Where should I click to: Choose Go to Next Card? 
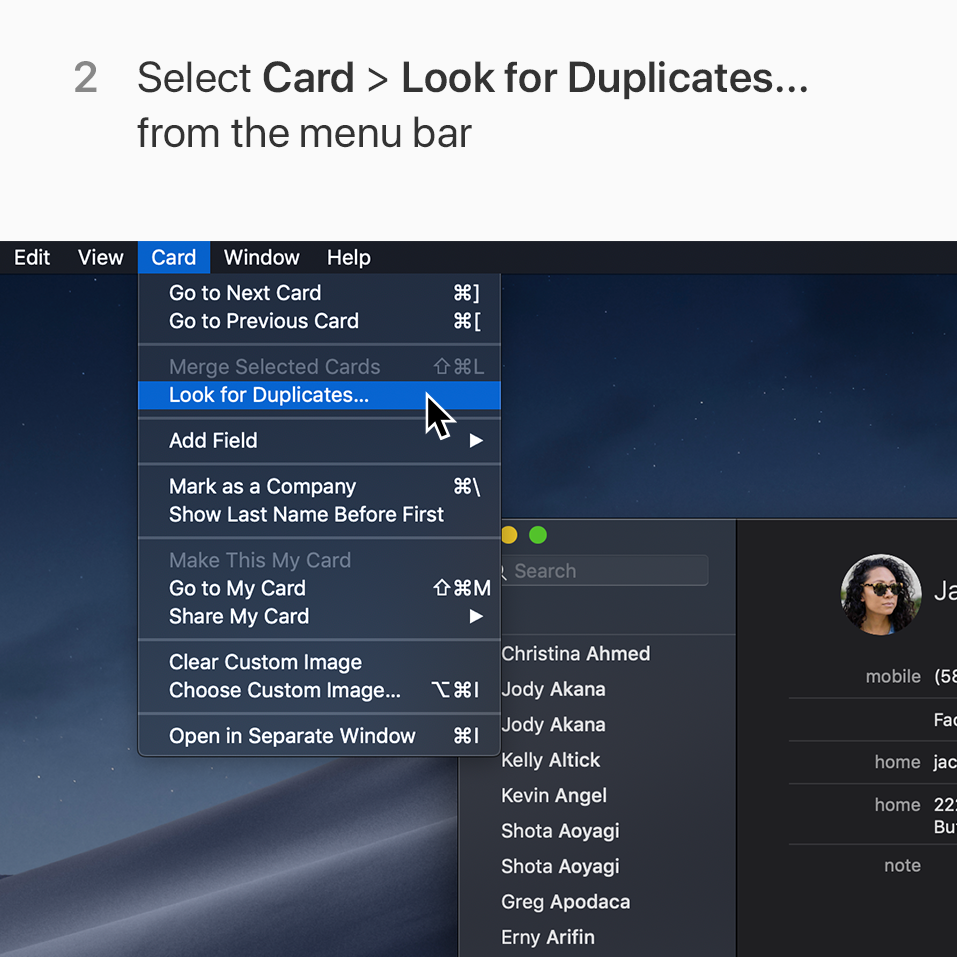click(x=319, y=293)
